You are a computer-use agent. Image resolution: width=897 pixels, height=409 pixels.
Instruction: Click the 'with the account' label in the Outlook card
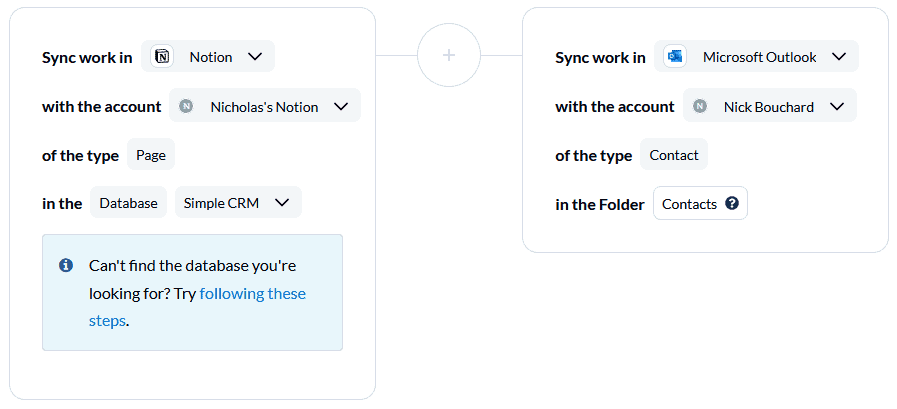click(x=615, y=107)
